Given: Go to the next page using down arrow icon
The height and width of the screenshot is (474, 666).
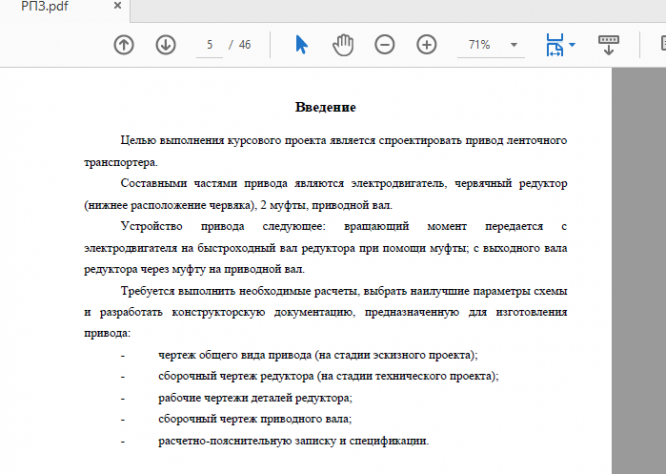Looking at the screenshot, I should (x=166, y=45).
